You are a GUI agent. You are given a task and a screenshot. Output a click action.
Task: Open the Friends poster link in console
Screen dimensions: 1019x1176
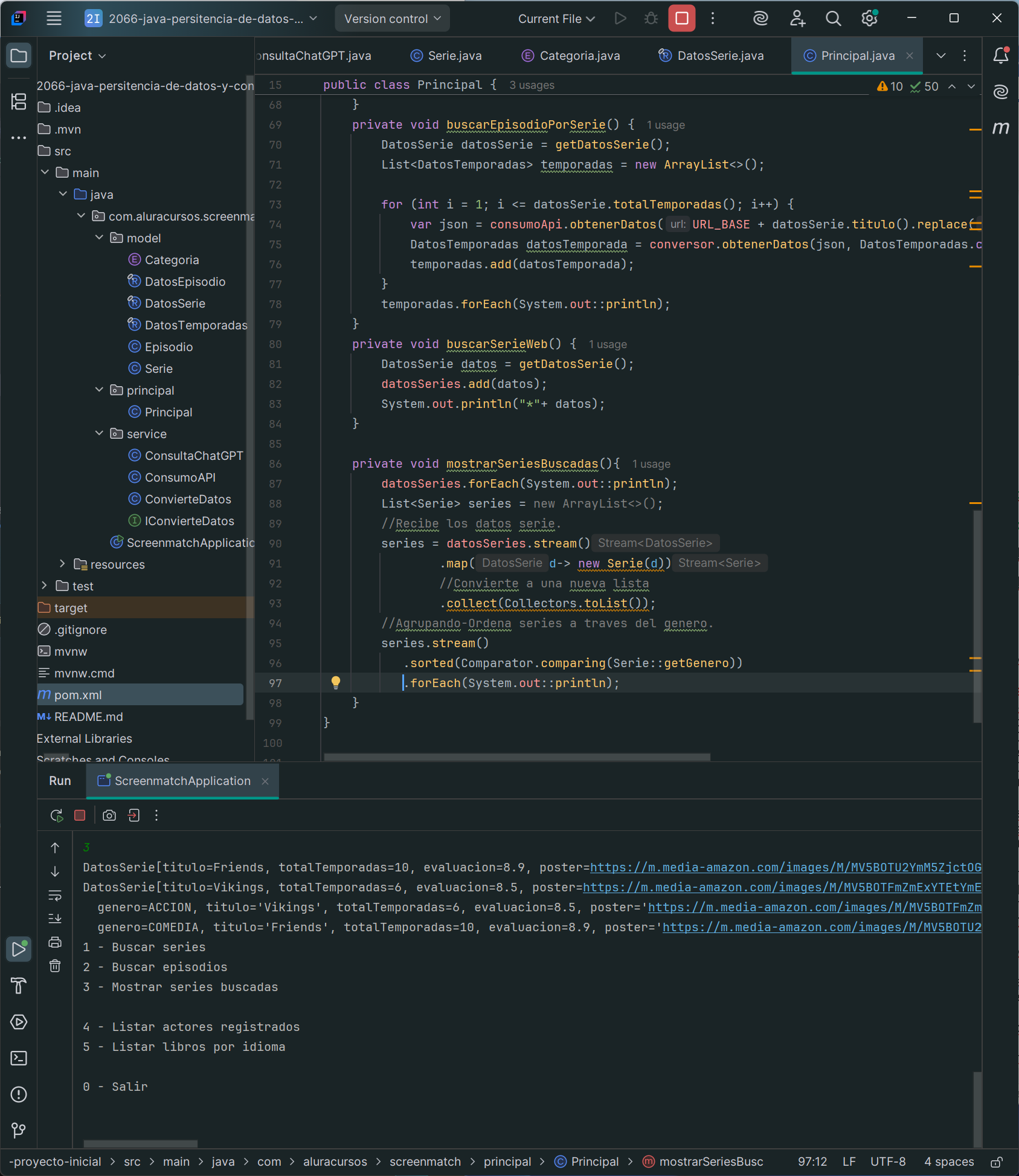point(785,867)
